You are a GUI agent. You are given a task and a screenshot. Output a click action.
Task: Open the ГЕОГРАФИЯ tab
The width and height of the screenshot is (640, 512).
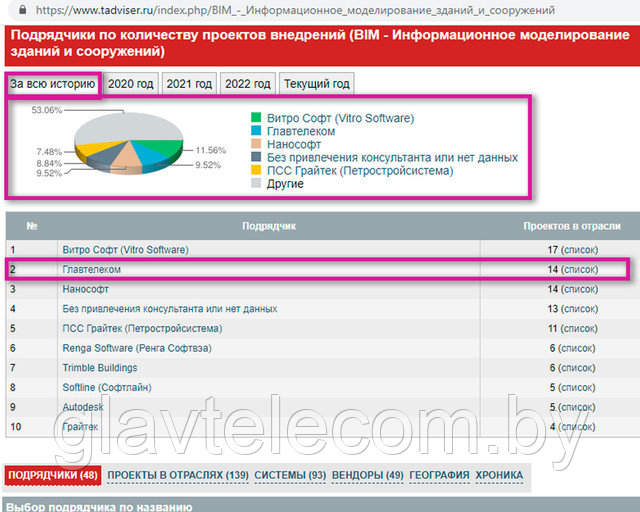click(x=439, y=475)
